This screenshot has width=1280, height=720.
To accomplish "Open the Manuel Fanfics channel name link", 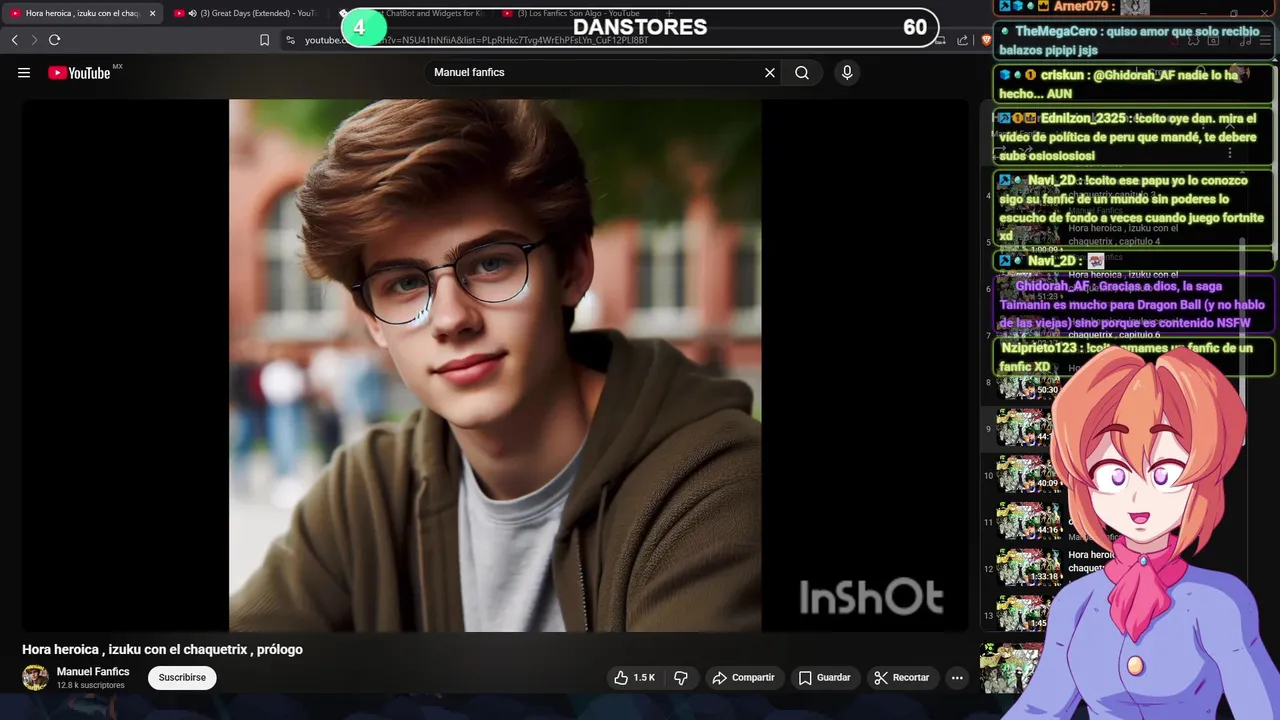I will (93, 671).
